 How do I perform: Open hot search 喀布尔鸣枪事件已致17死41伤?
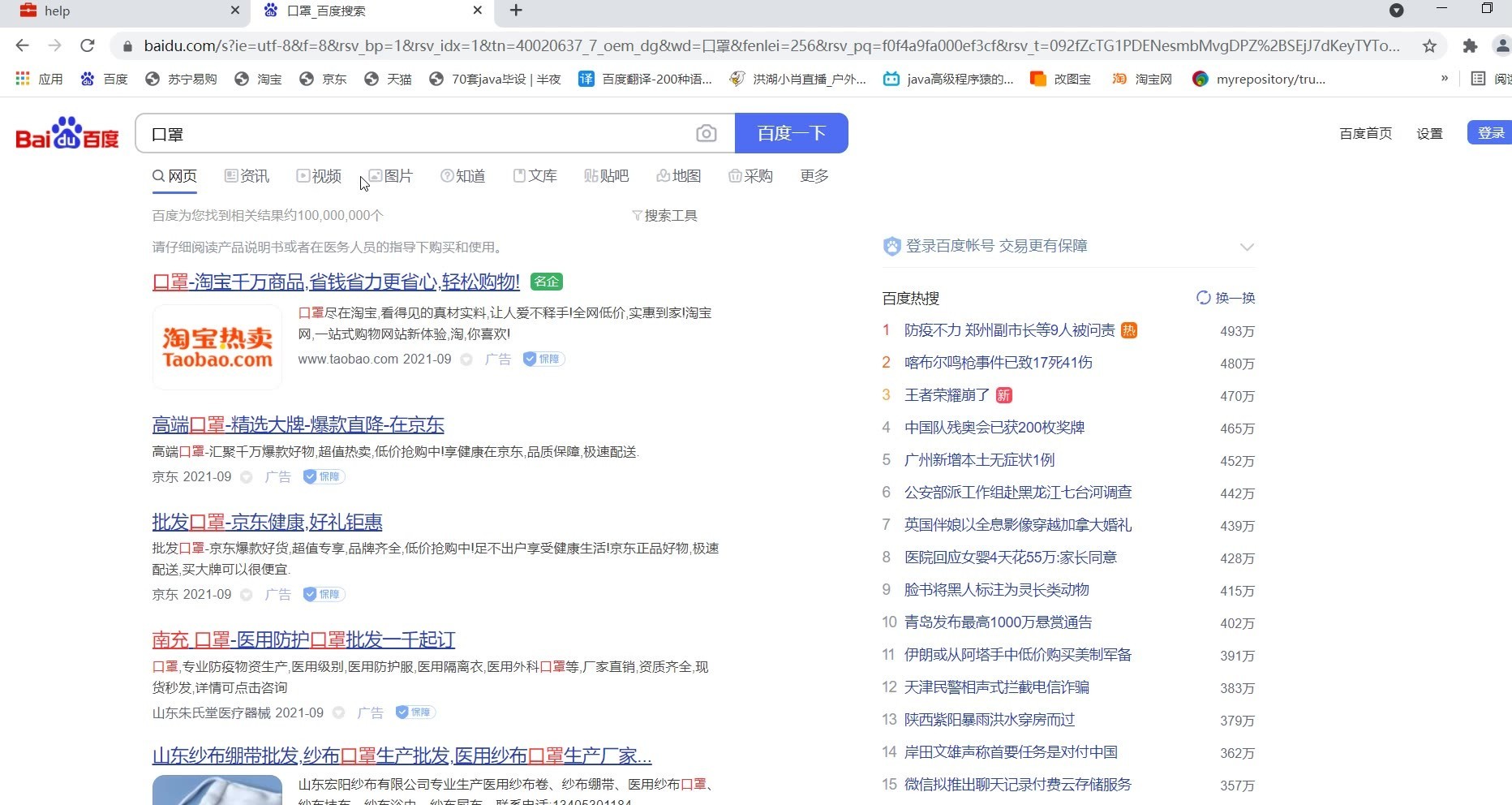click(999, 363)
